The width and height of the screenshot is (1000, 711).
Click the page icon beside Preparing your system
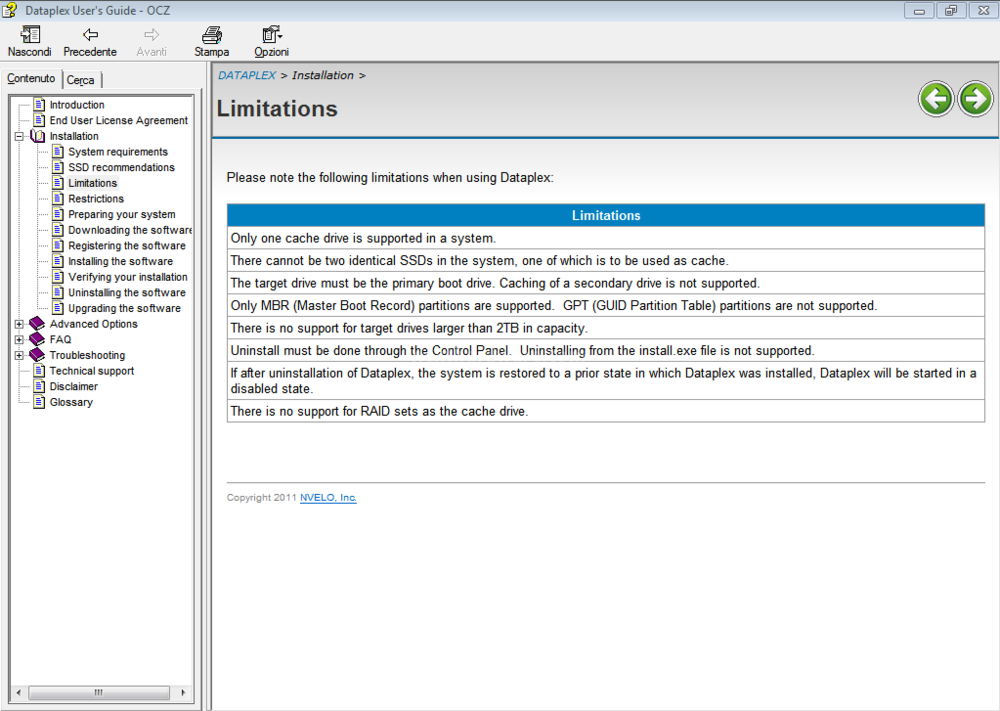58,214
